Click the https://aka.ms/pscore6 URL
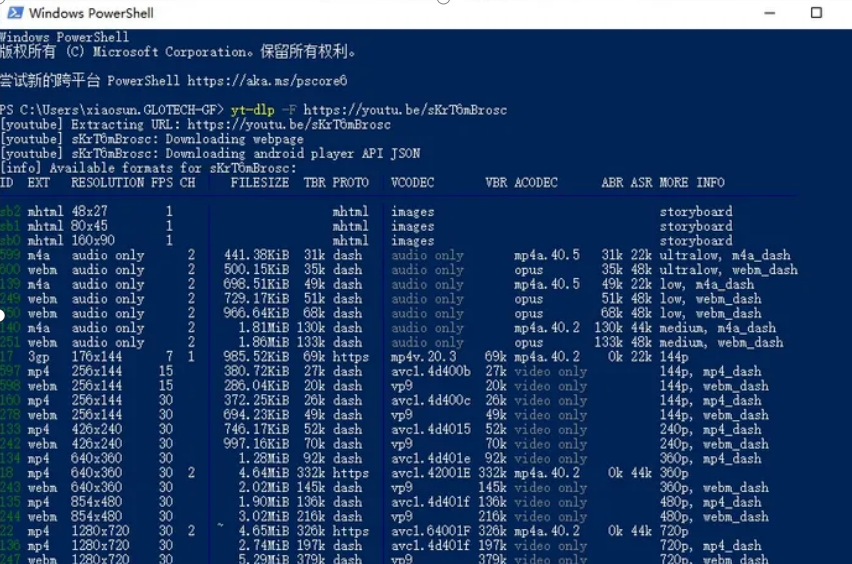Screen dimensions: 852x564 [x=267, y=81]
